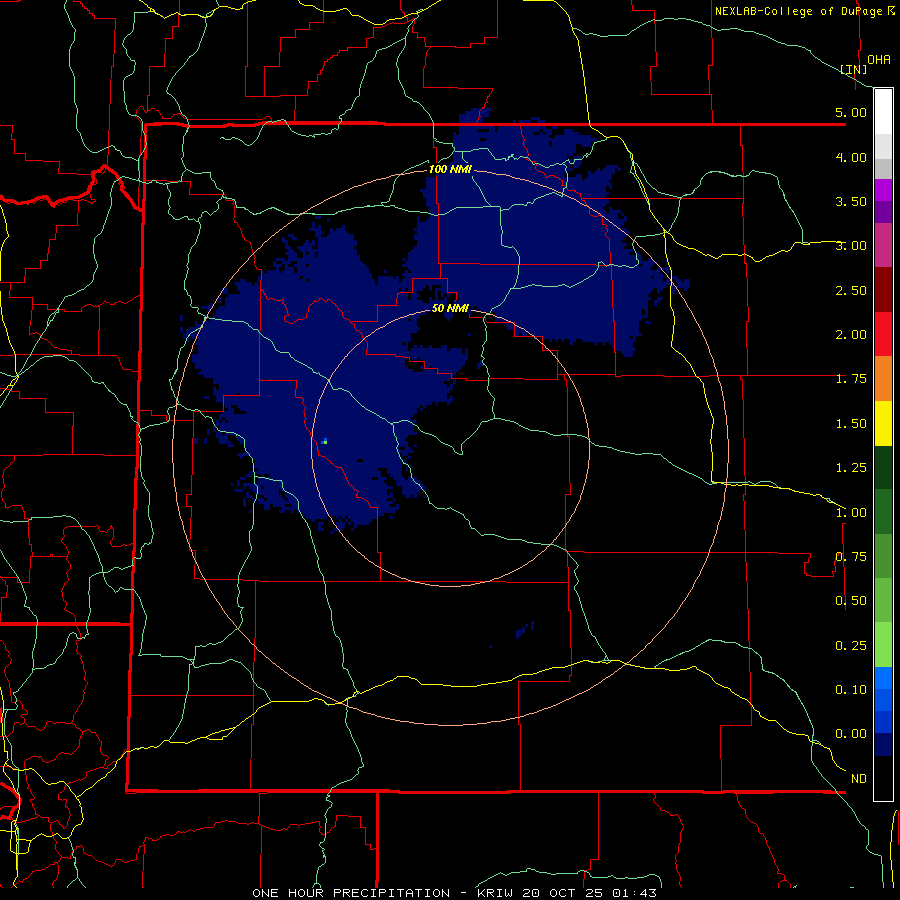Select the ND legend label
The height and width of the screenshot is (900, 900).
pos(859,779)
